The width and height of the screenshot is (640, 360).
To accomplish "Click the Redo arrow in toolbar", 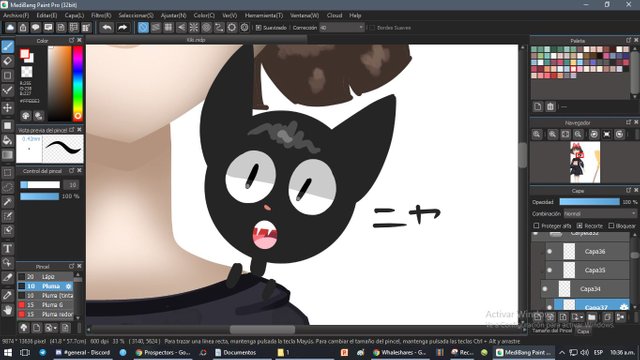I will pyautogui.click(x=122, y=28).
